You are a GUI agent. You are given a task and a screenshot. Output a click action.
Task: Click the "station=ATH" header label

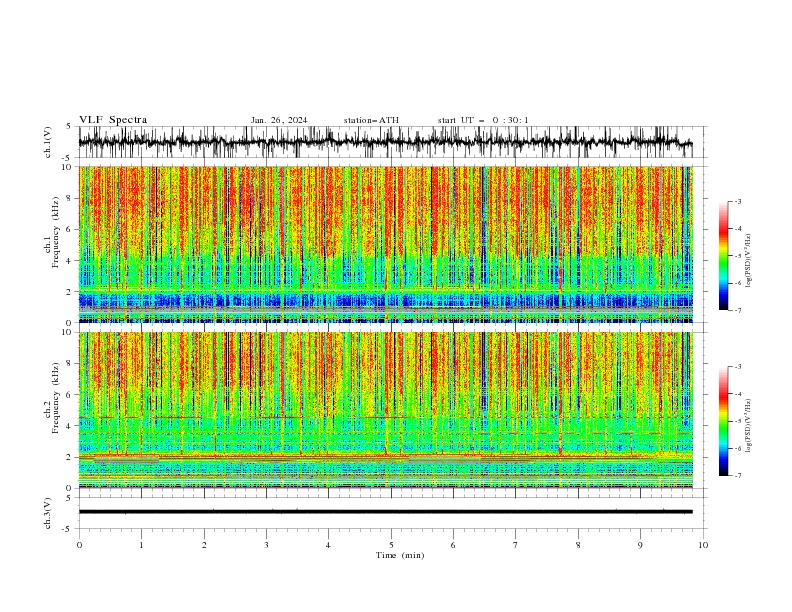pyautogui.click(x=371, y=120)
